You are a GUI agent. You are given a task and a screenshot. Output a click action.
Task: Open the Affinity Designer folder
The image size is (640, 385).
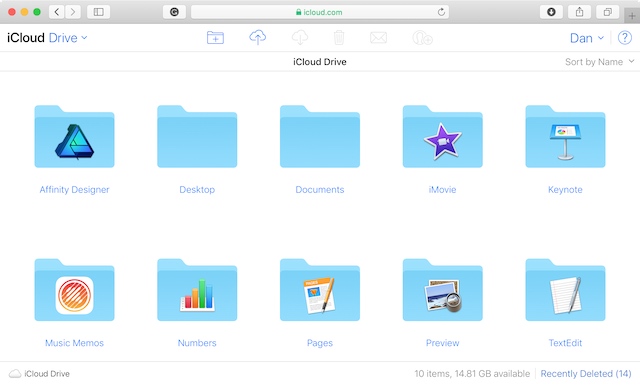click(x=74, y=137)
